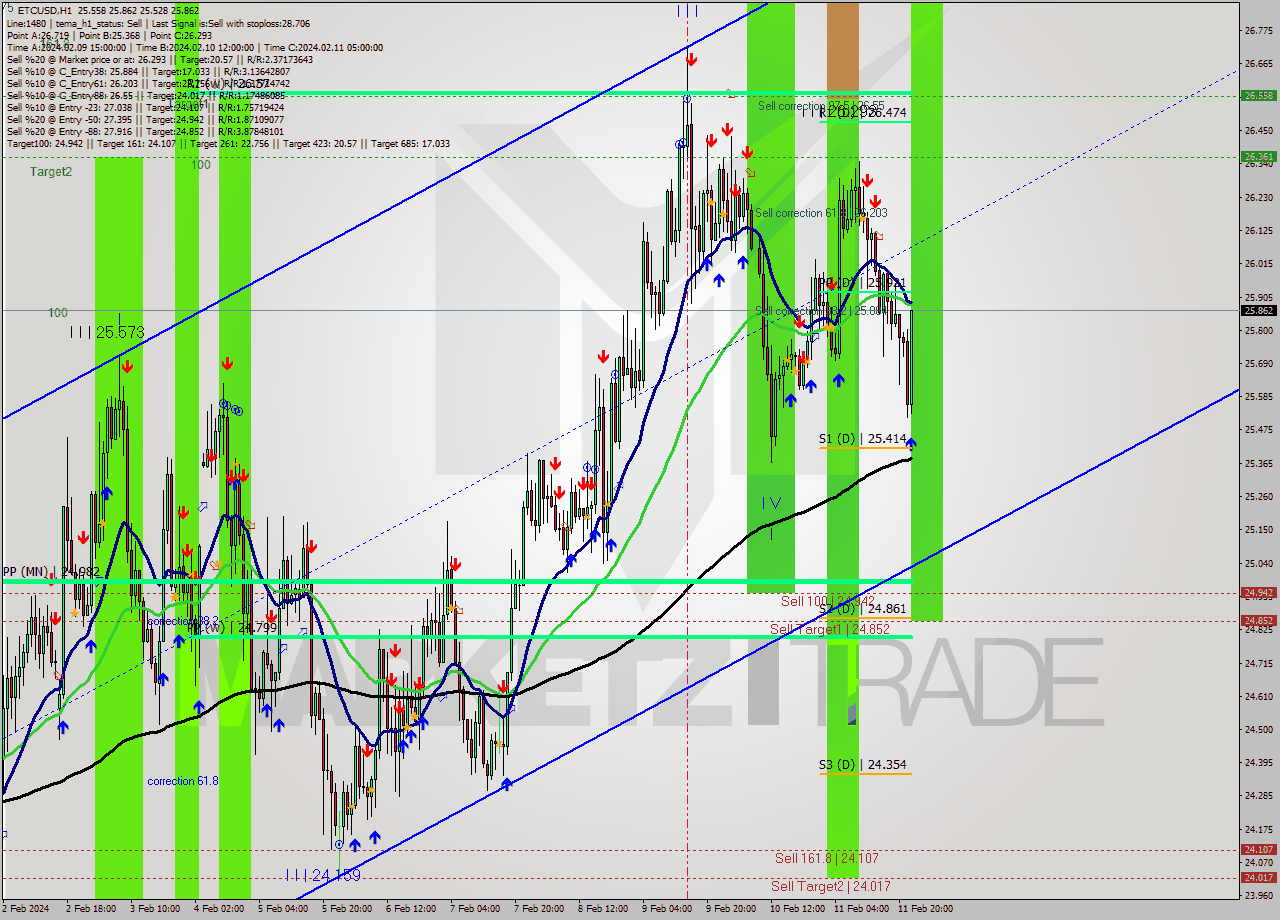The height and width of the screenshot is (920, 1280).
Task: Click the 5 Feb 04:00 time axis label
Action: [282, 909]
